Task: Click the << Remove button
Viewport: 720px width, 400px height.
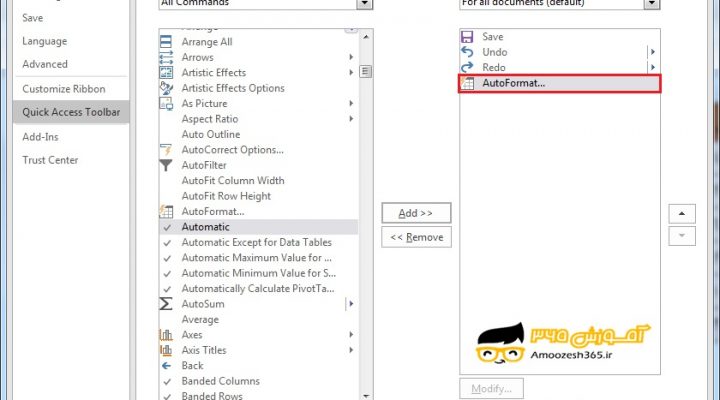Action: (x=416, y=237)
